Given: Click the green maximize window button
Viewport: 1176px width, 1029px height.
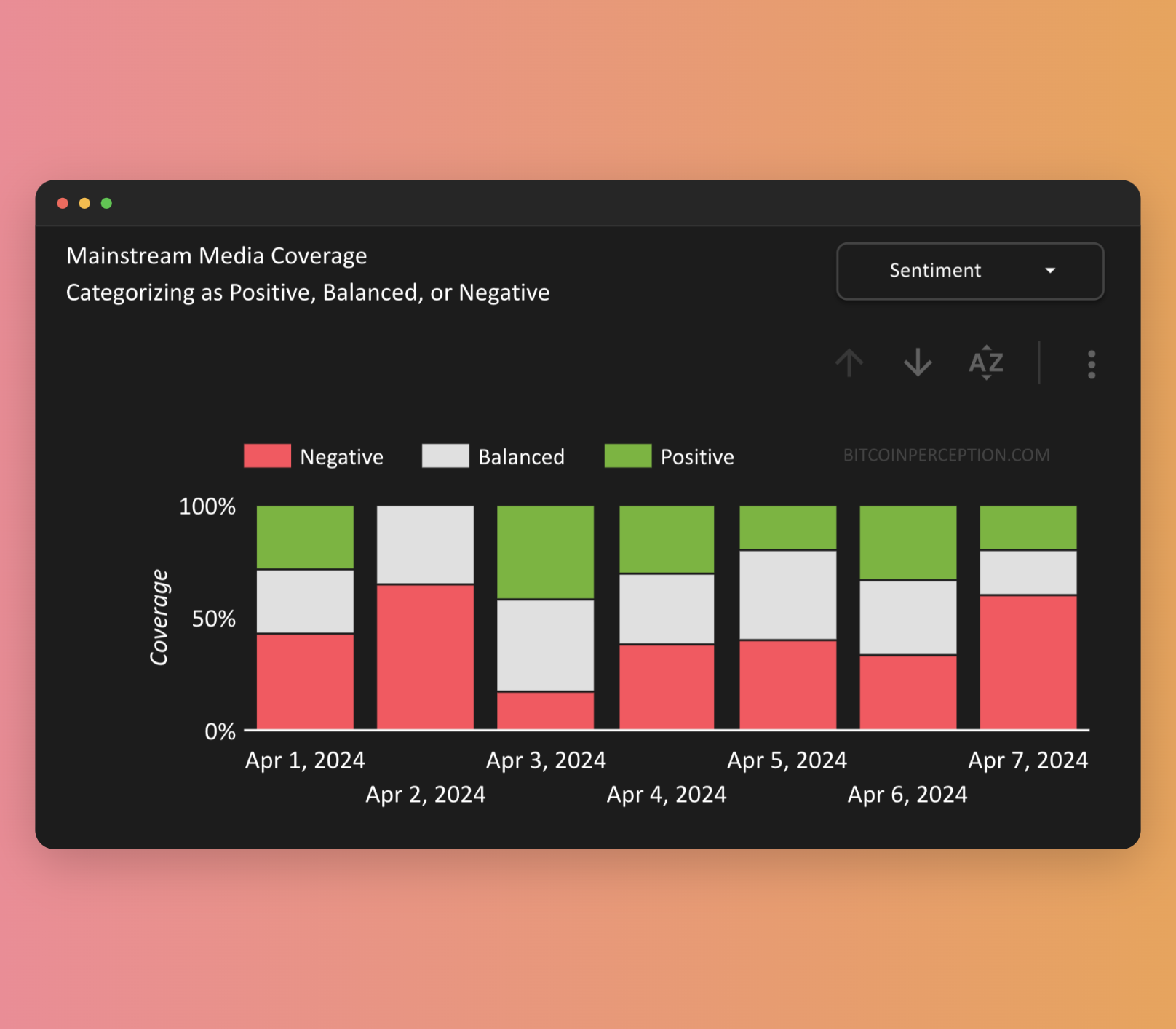Looking at the screenshot, I should [106, 203].
